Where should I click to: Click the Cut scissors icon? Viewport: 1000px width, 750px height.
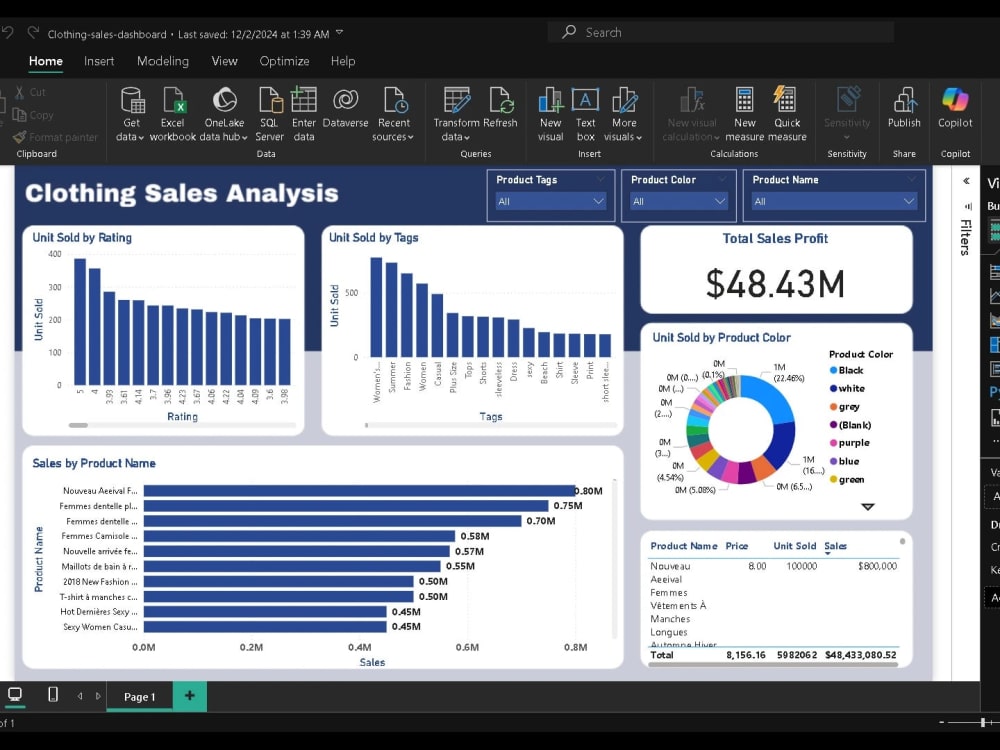(20, 92)
